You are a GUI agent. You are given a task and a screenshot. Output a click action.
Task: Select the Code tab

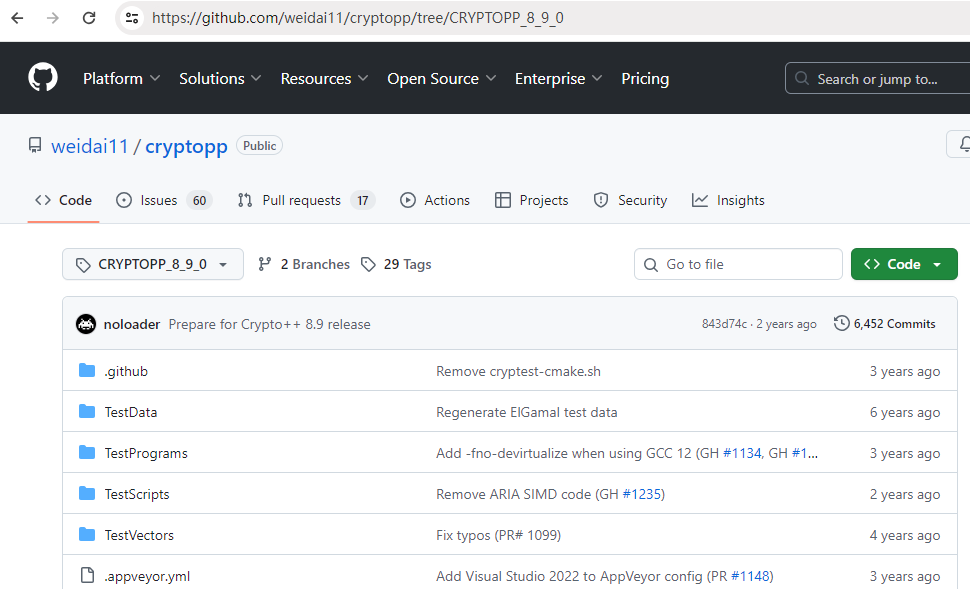[x=63, y=200]
